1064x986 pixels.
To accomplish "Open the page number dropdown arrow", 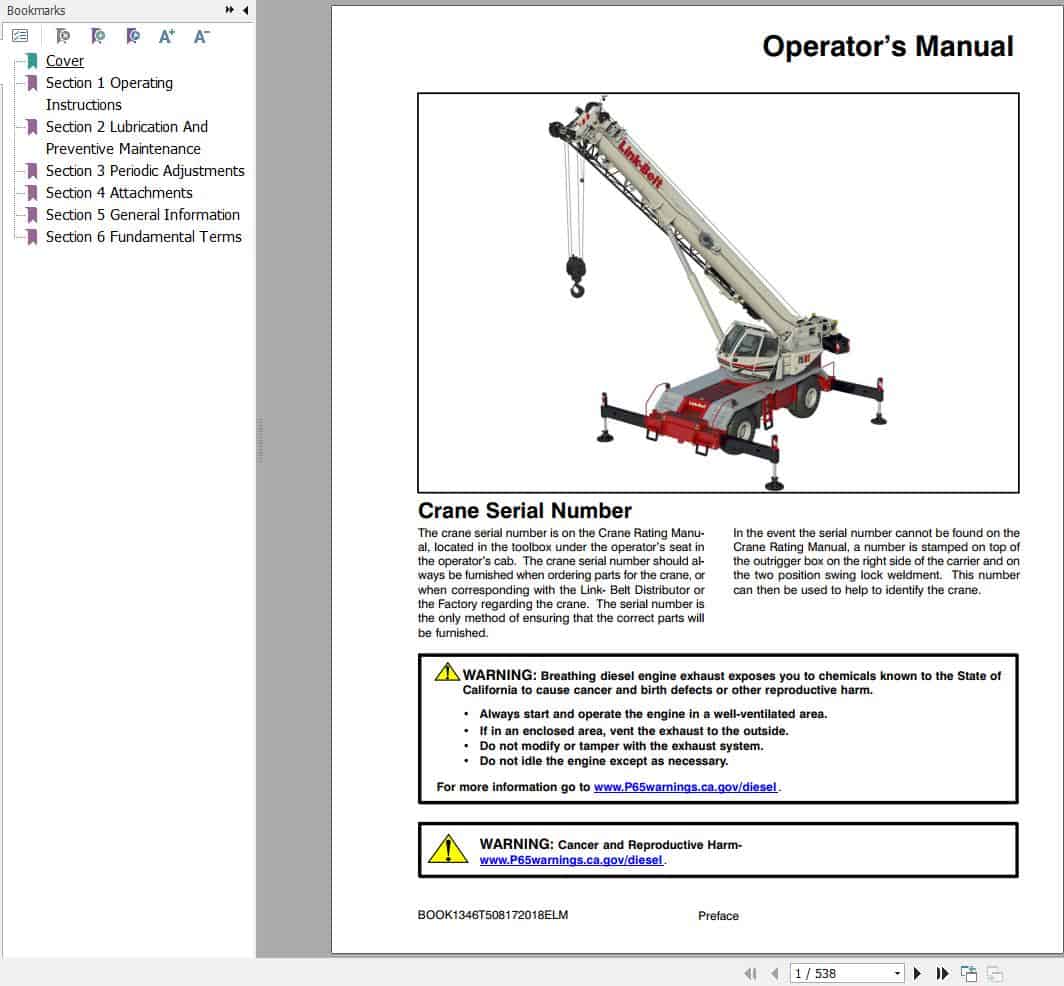I will coord(897,972).
